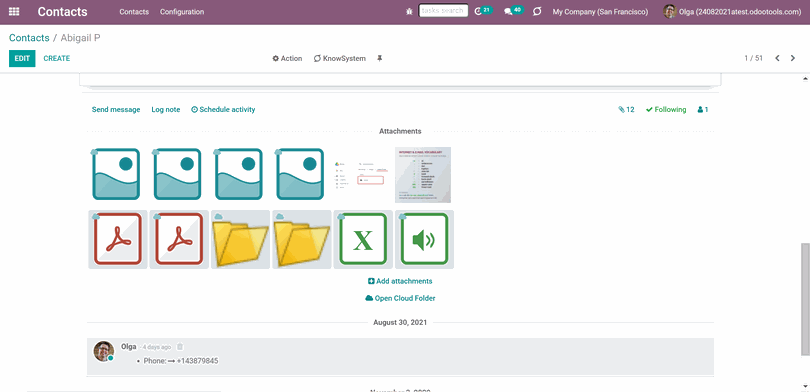Viewport: 810px width, 392px height.
Task: Go to previous contact record arrow
Action: tap(777, 58)
